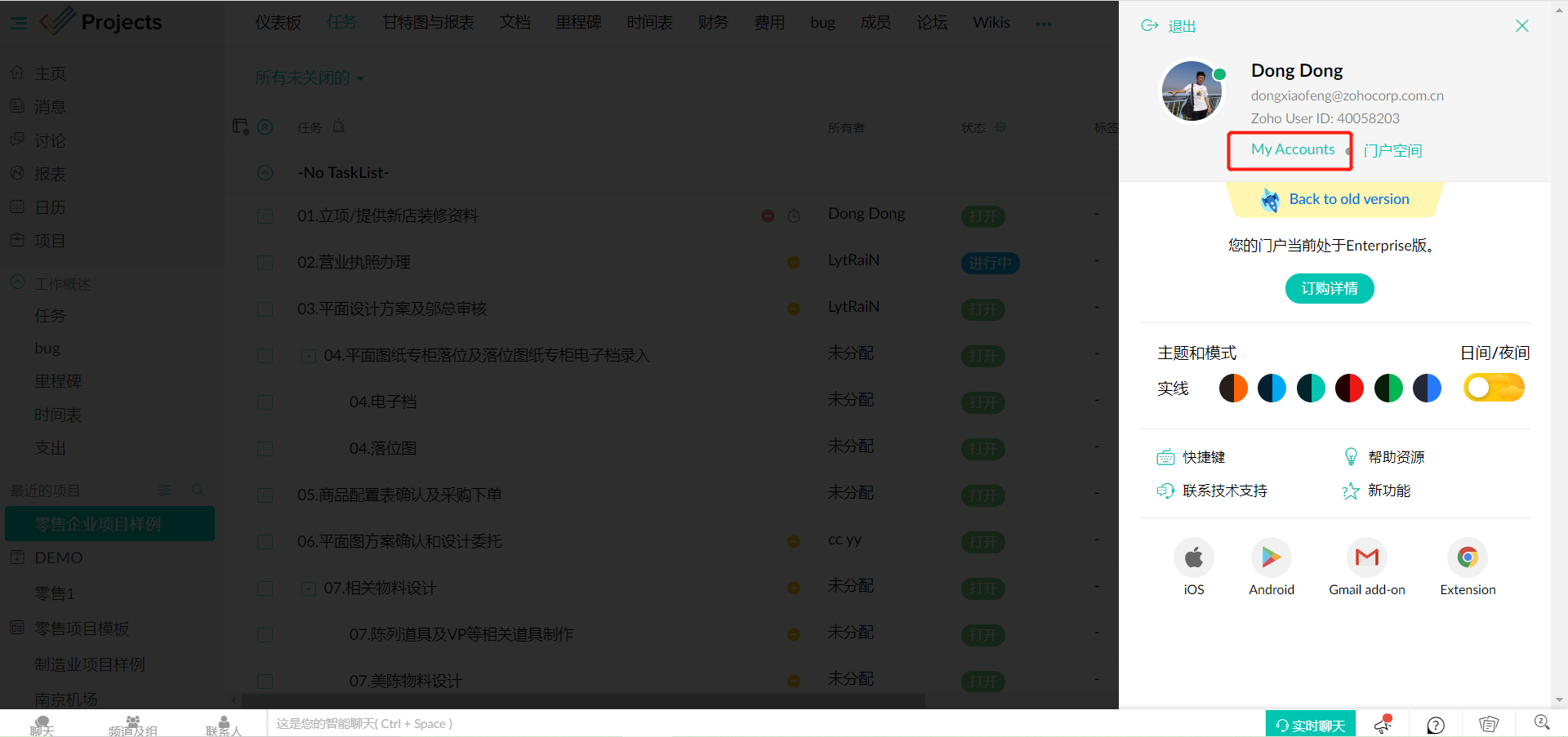This screenshot has width=1568, height=737.
Task: Tick the checkbox beside 05.商品配置表确认及采购下单
Action: (265, 495)
